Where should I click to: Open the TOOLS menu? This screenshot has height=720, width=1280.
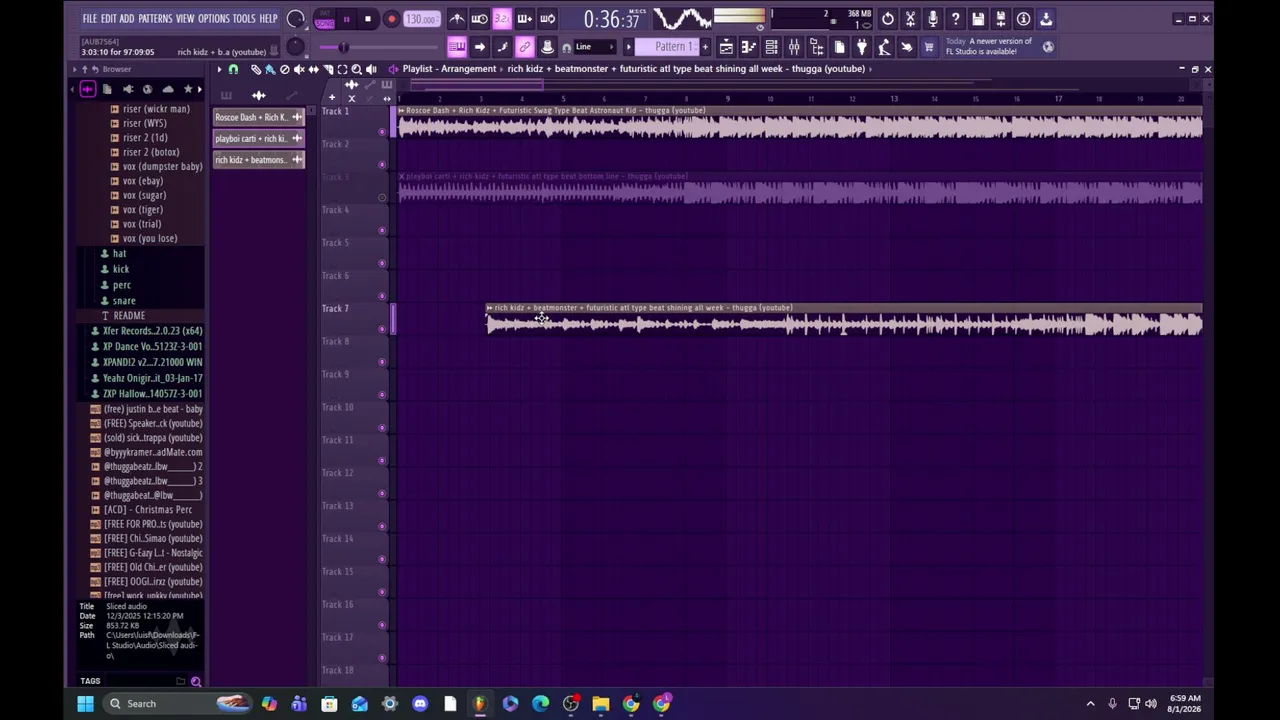click(244, 19)
